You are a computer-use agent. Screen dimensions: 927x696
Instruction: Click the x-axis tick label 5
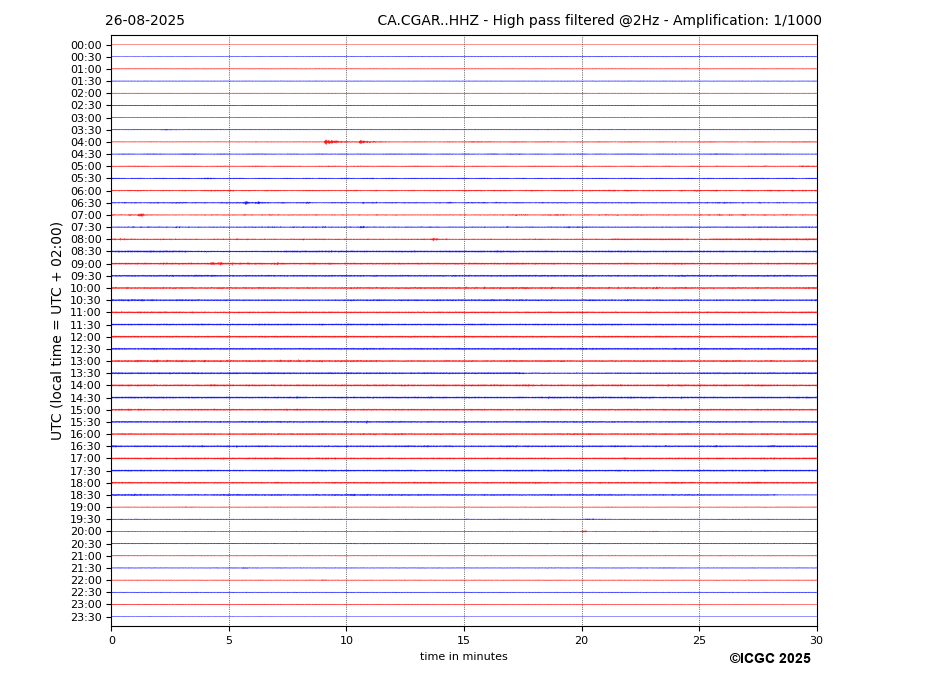229,640
